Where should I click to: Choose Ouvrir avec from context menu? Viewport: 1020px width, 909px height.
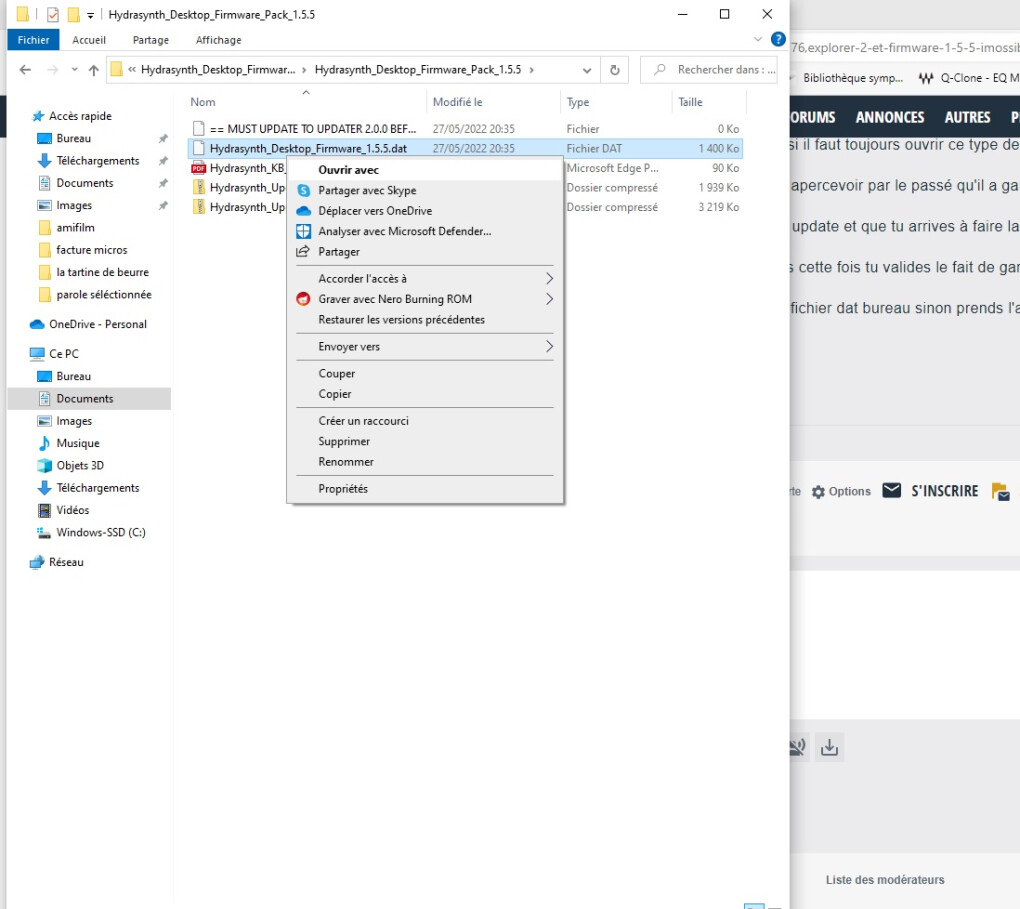tap(425, 170)
